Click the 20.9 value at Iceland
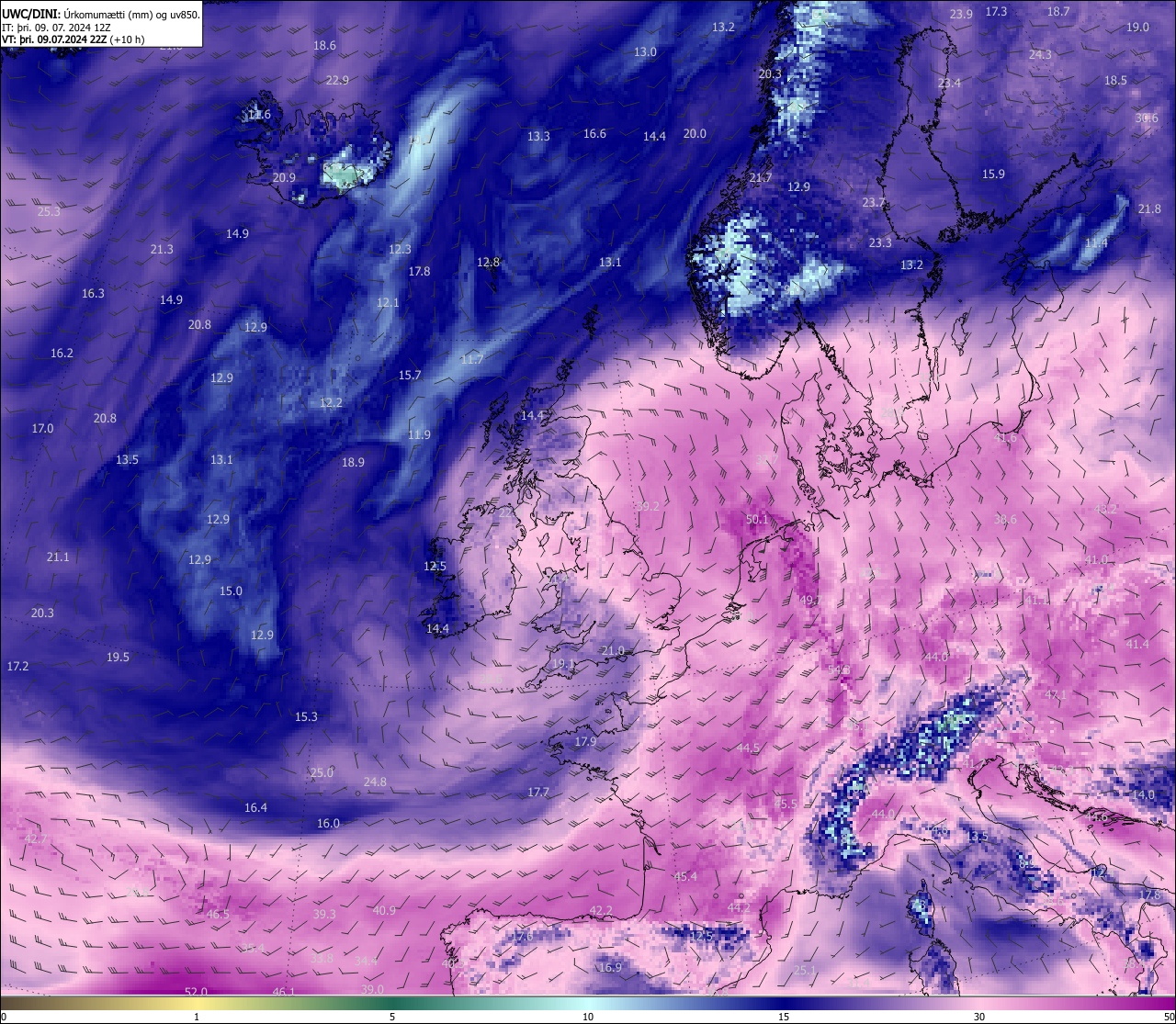The width and height of the screenshot is (1176, 1024). [284, 178]
